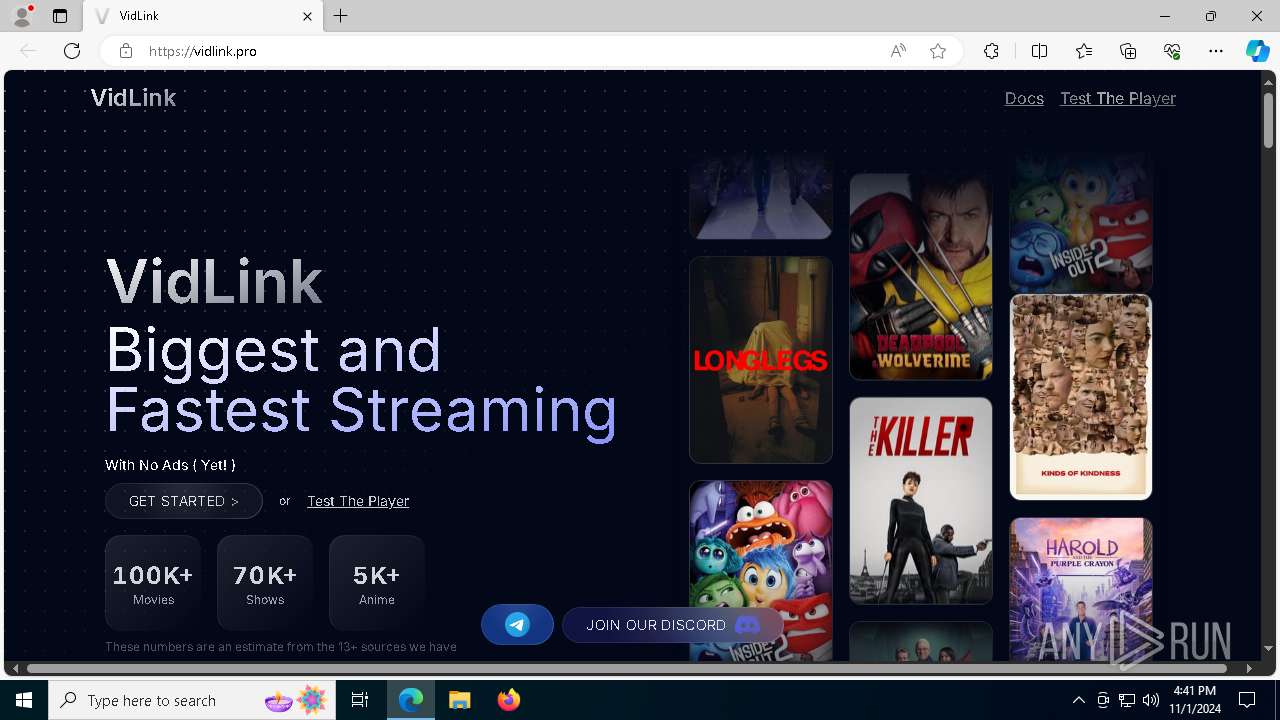Click the GET STARTED button
This screenshot has width=1280, height=720.
click(184, 501)
